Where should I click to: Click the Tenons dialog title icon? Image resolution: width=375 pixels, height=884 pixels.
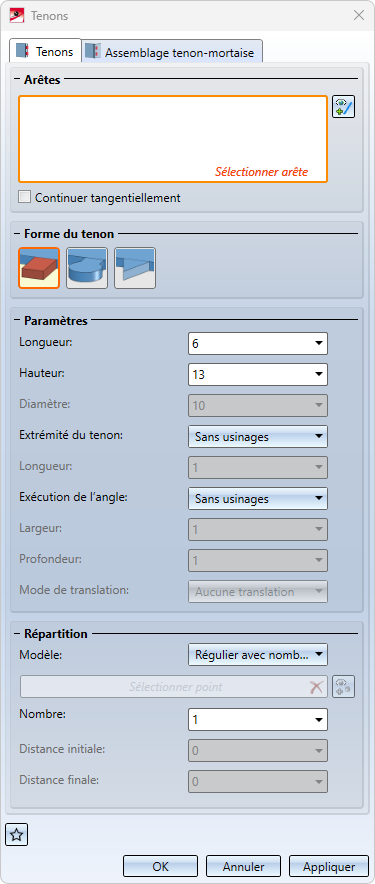17,15
